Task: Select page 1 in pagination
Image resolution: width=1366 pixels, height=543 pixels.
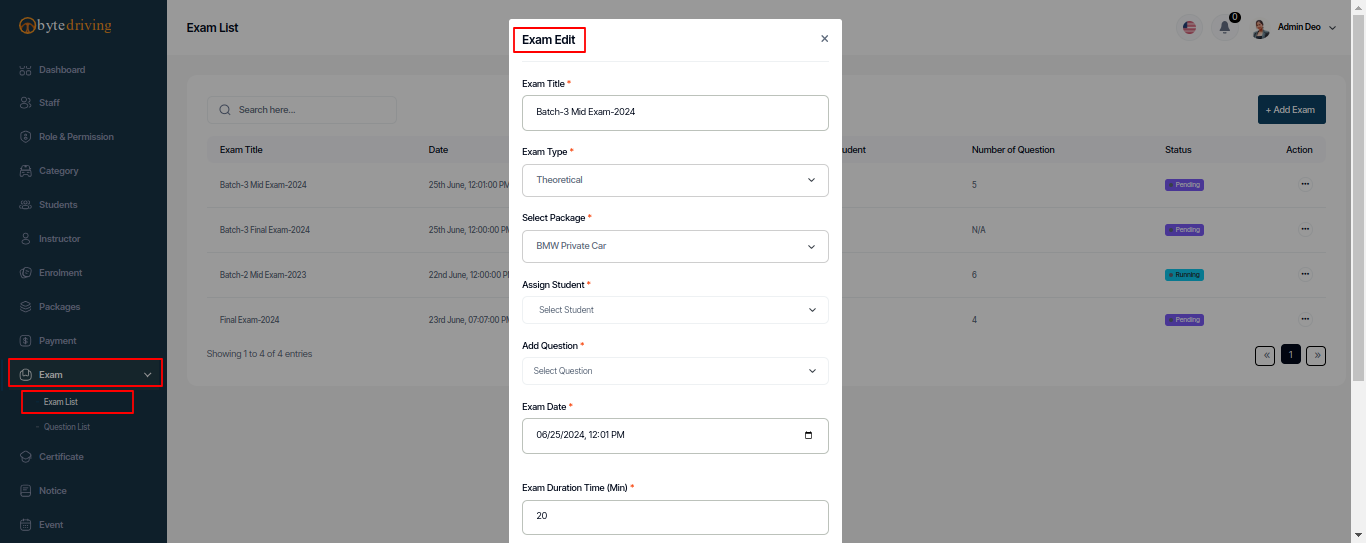Action: point(1291,355)
